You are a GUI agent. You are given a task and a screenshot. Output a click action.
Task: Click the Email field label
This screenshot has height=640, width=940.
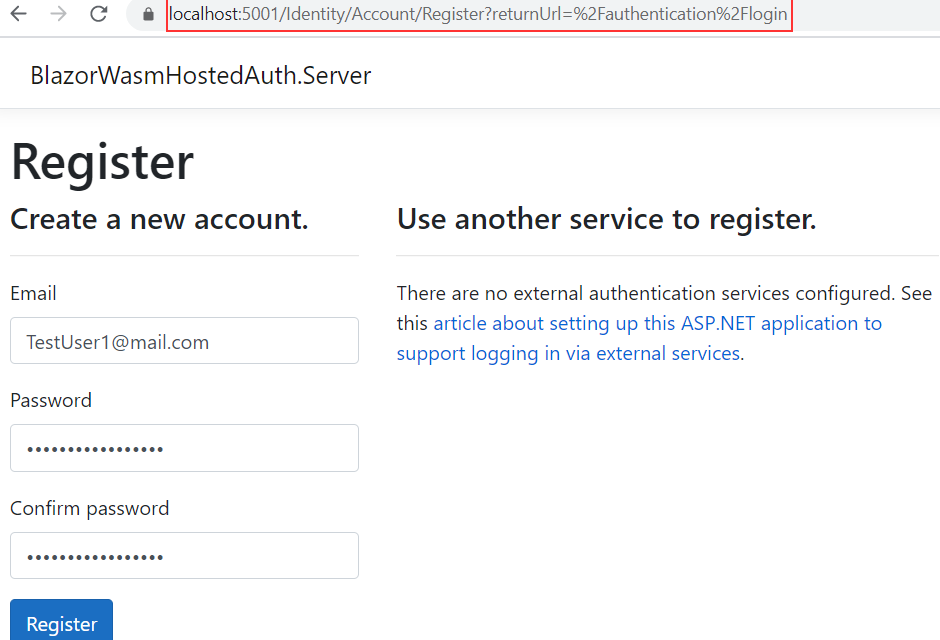pyautogui.click(x=33, y=293)
